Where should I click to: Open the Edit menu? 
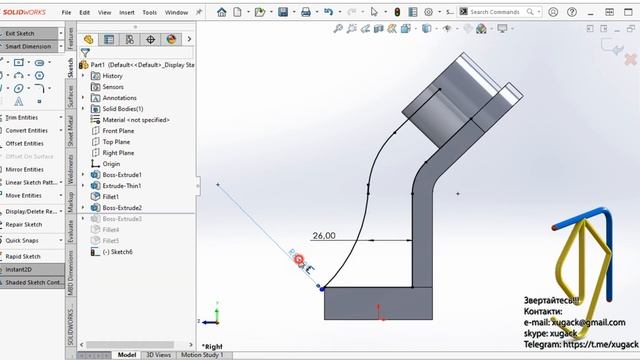[x=84, y=13]
